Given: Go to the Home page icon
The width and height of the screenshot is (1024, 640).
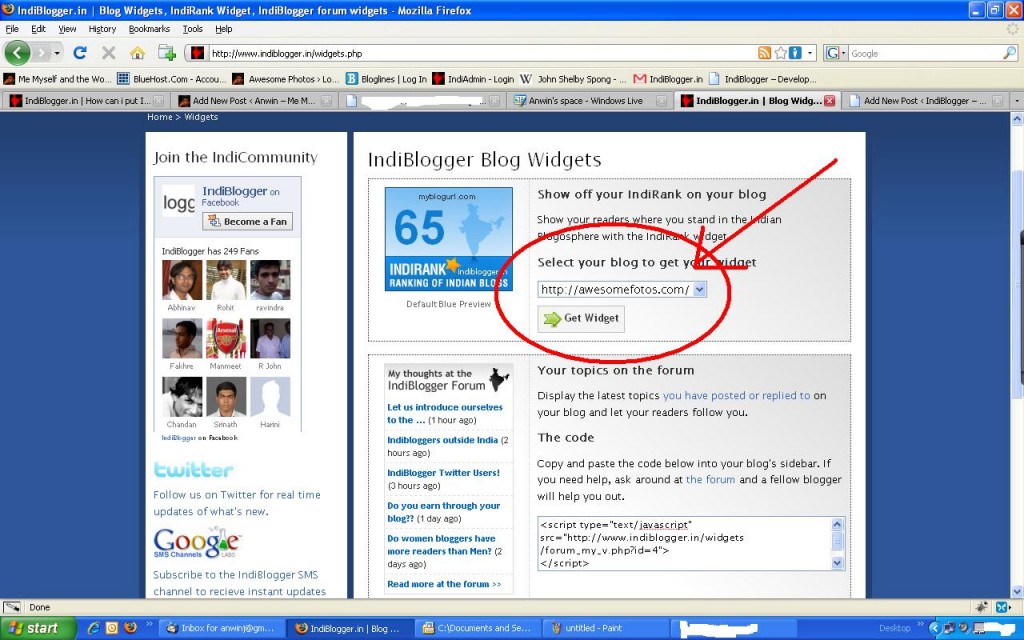Looking at the screenshot, I should tap(137, 53).
